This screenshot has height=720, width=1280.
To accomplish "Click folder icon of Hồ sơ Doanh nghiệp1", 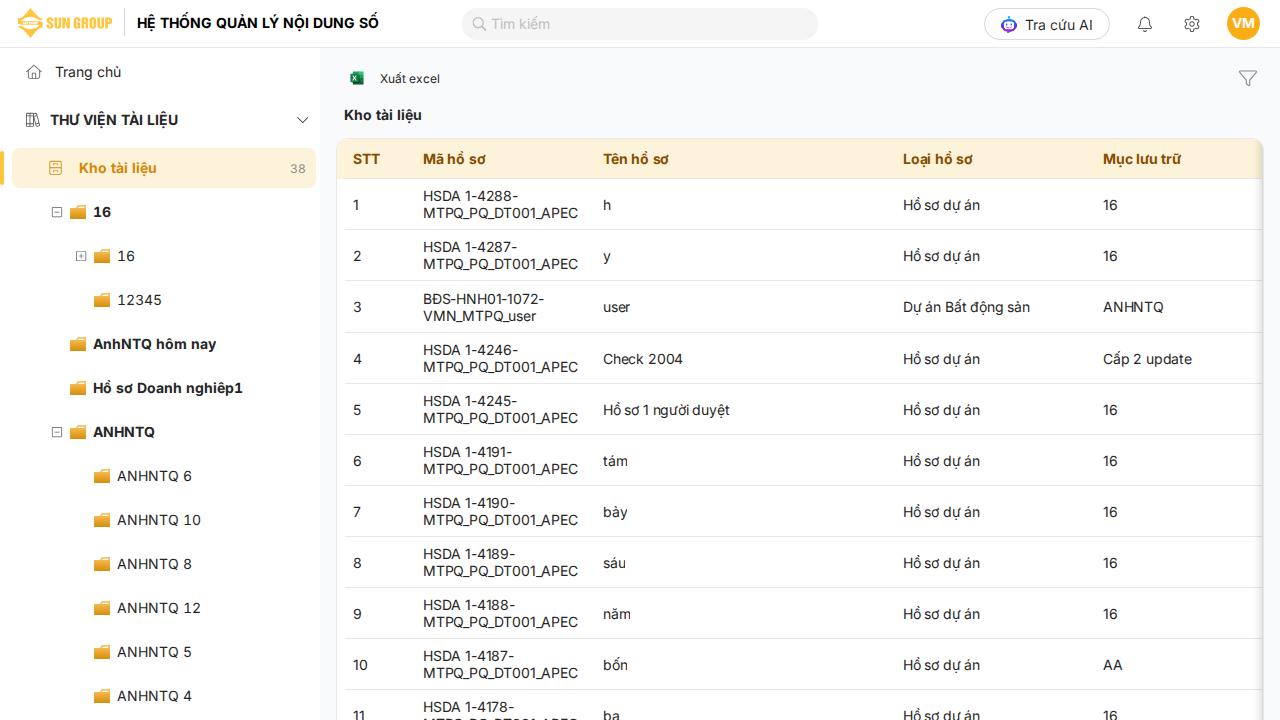I will [78, 388].
